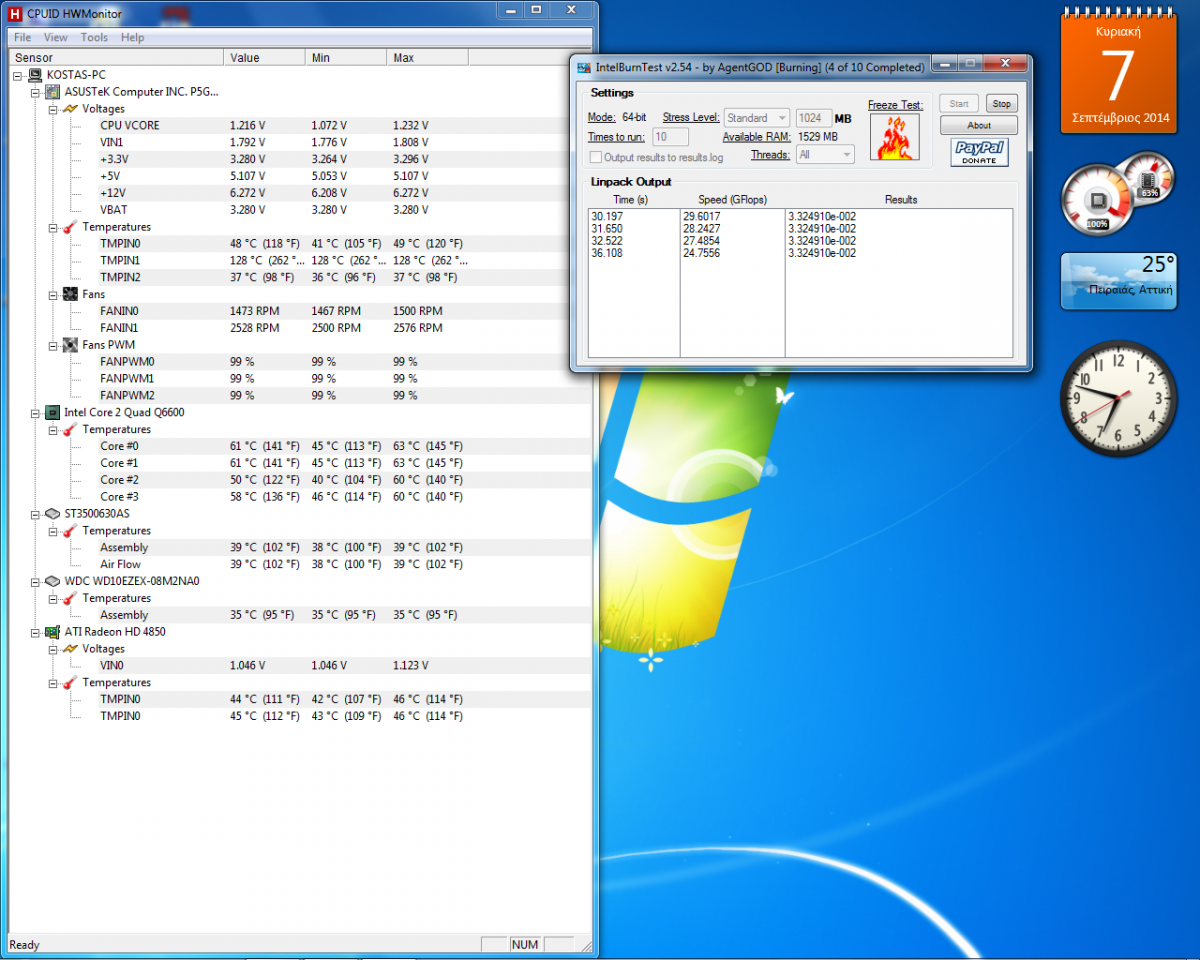Click the Max column header
1200x960 pixels.
428,58
